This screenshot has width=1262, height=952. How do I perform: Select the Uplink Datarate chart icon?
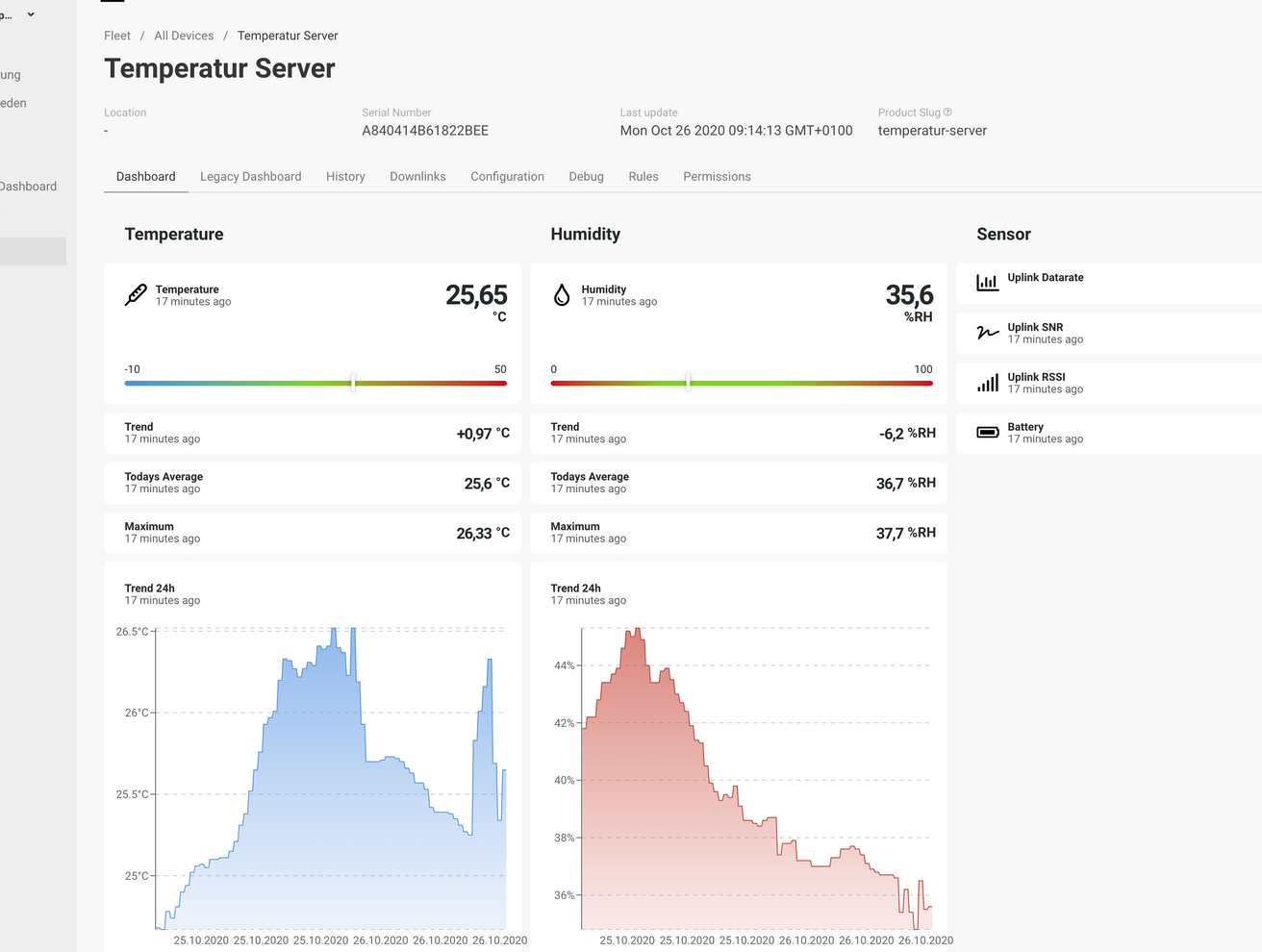pyautogui.click(x=987, y=283)
